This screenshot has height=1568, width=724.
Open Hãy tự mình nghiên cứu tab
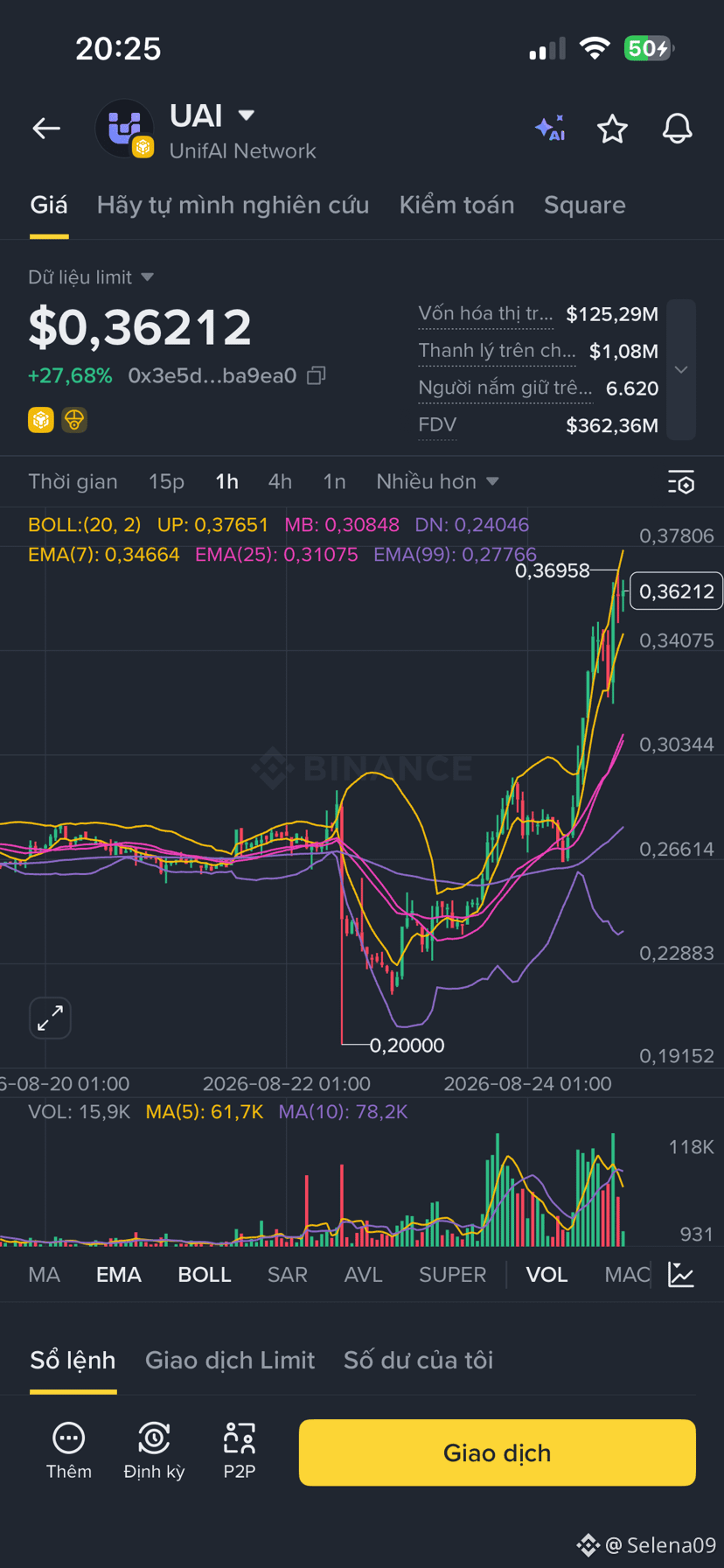click(x=233, y=205)
